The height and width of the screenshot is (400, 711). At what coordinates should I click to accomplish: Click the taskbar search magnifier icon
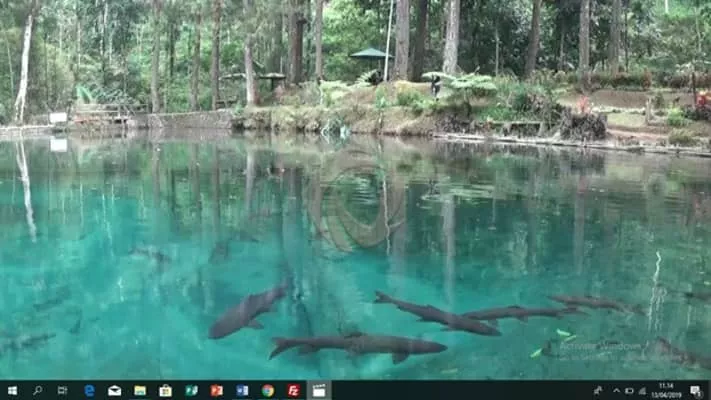38,390
